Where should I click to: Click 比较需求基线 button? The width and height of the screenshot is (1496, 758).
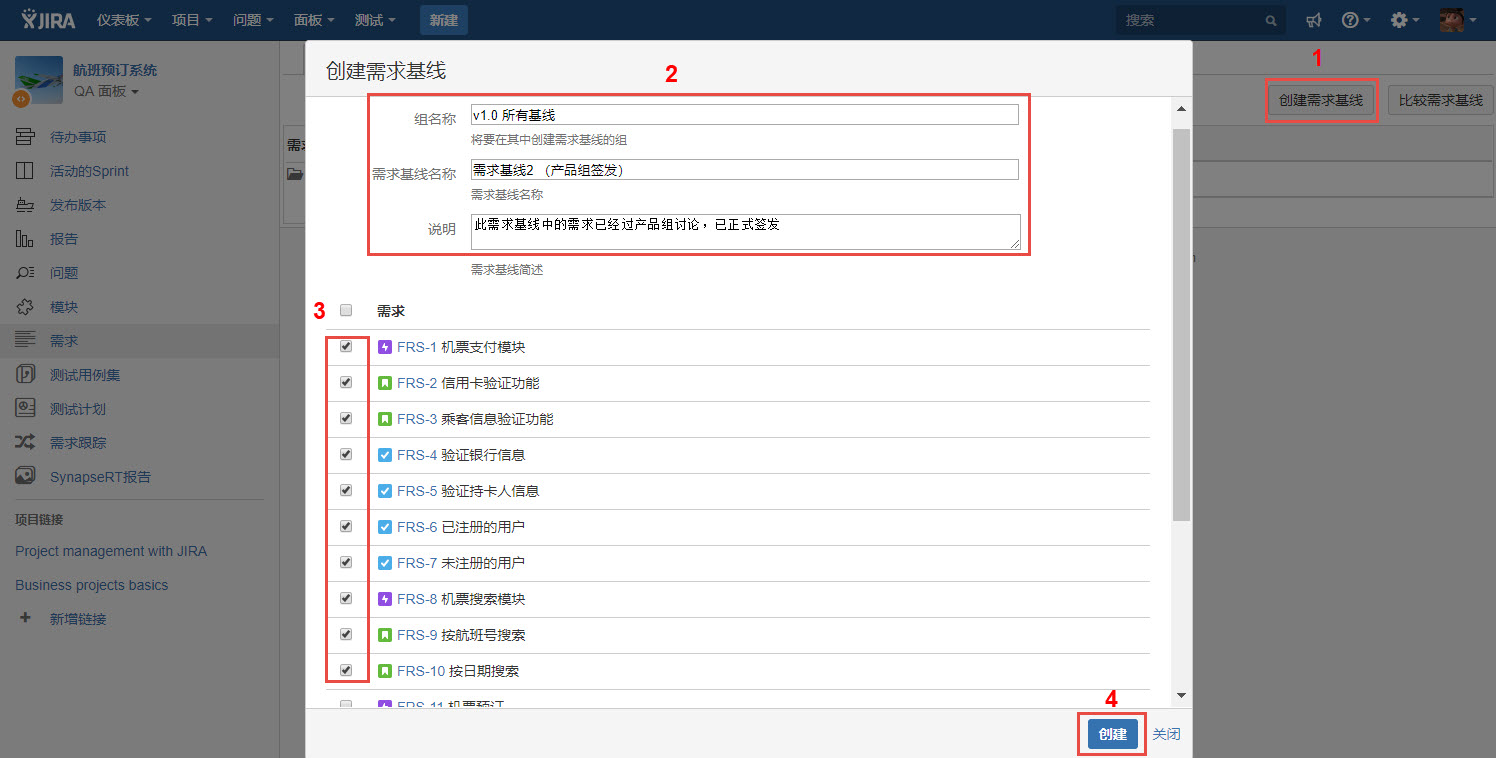point(1441,100)
